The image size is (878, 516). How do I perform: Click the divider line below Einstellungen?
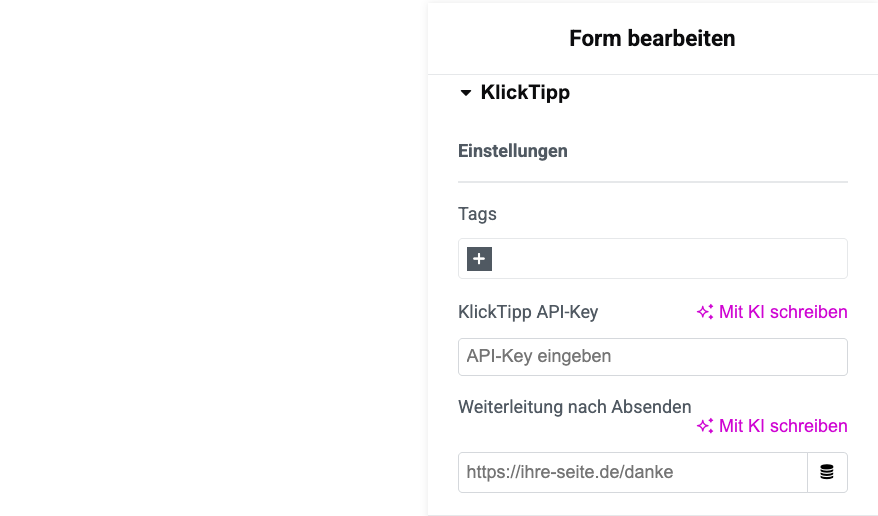(x=652, y=182)
